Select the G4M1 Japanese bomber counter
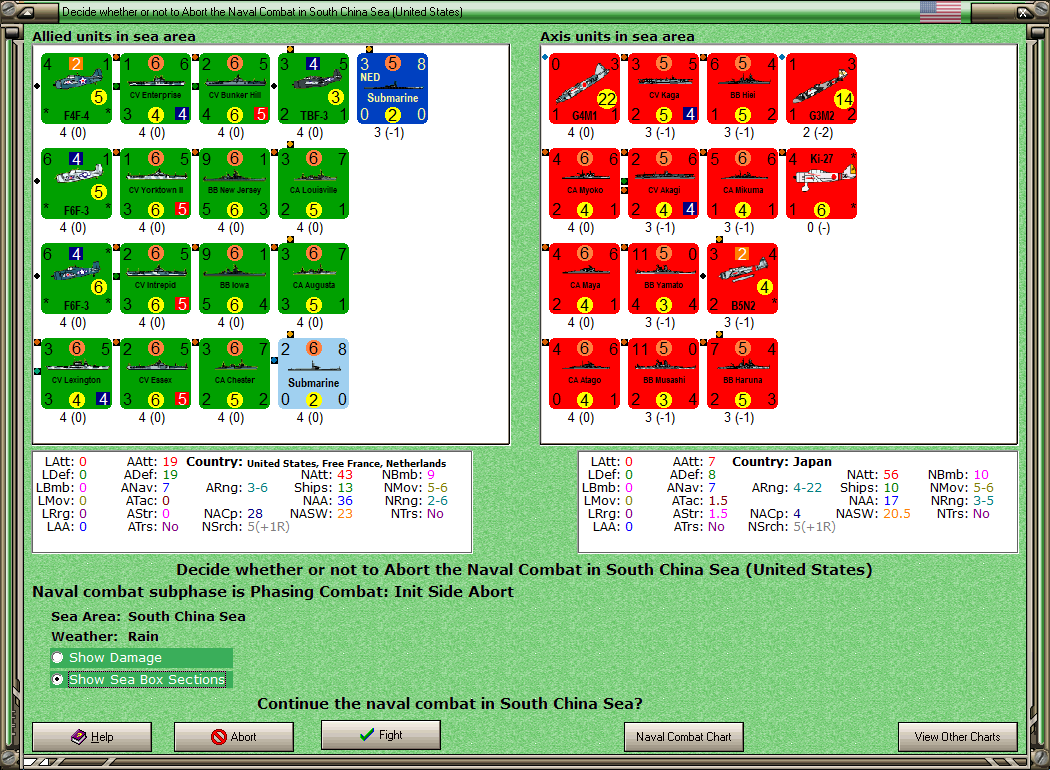The image size is (1050, 770). (585, 88)
